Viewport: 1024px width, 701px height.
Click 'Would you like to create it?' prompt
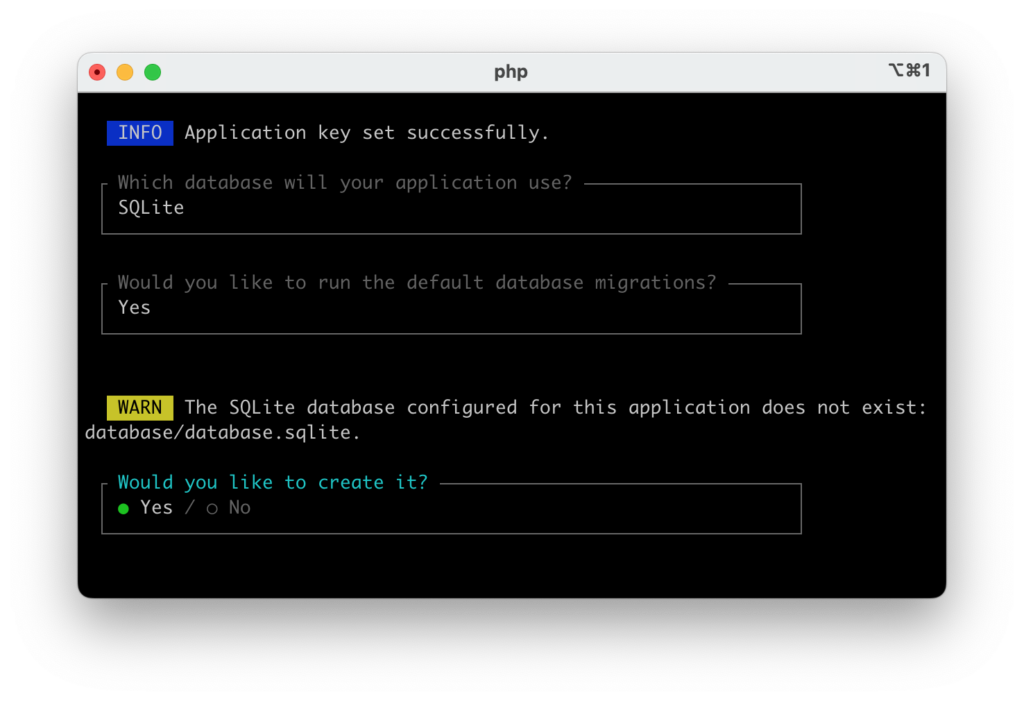(272, 482)
